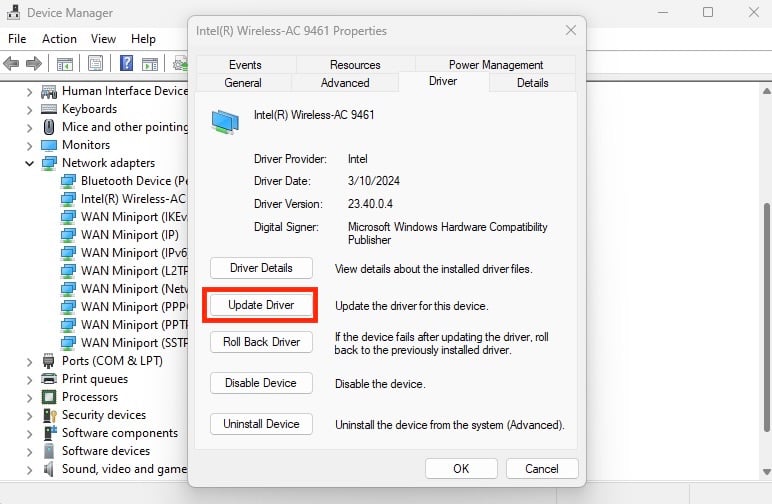This screenshot has height=504, width=772.
Task: Click the Device Manager title bar app icon
Action: click(x=13, y=13)
